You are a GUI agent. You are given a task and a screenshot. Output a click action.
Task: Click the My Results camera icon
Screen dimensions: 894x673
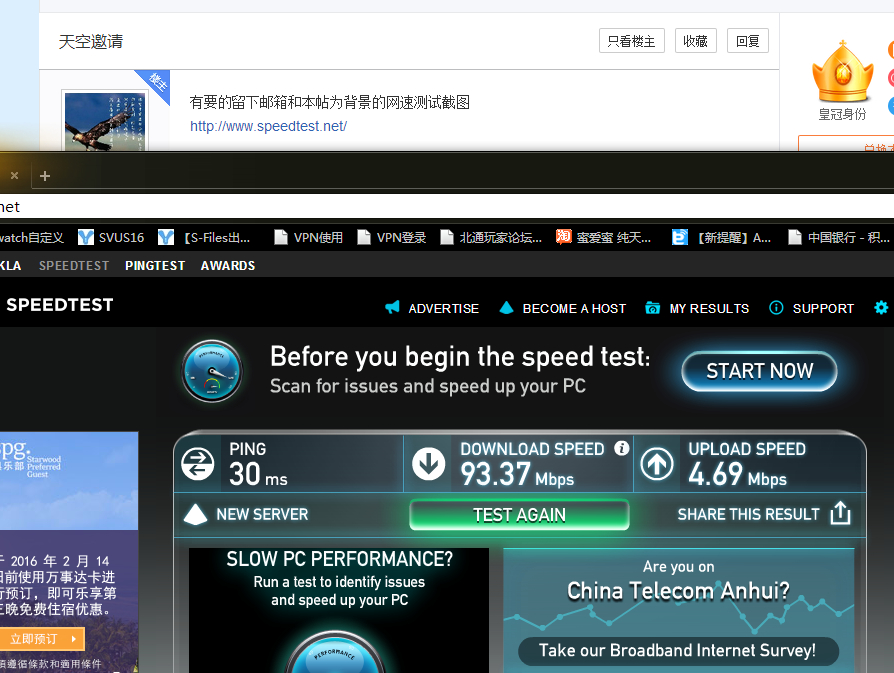coord(653,308)
